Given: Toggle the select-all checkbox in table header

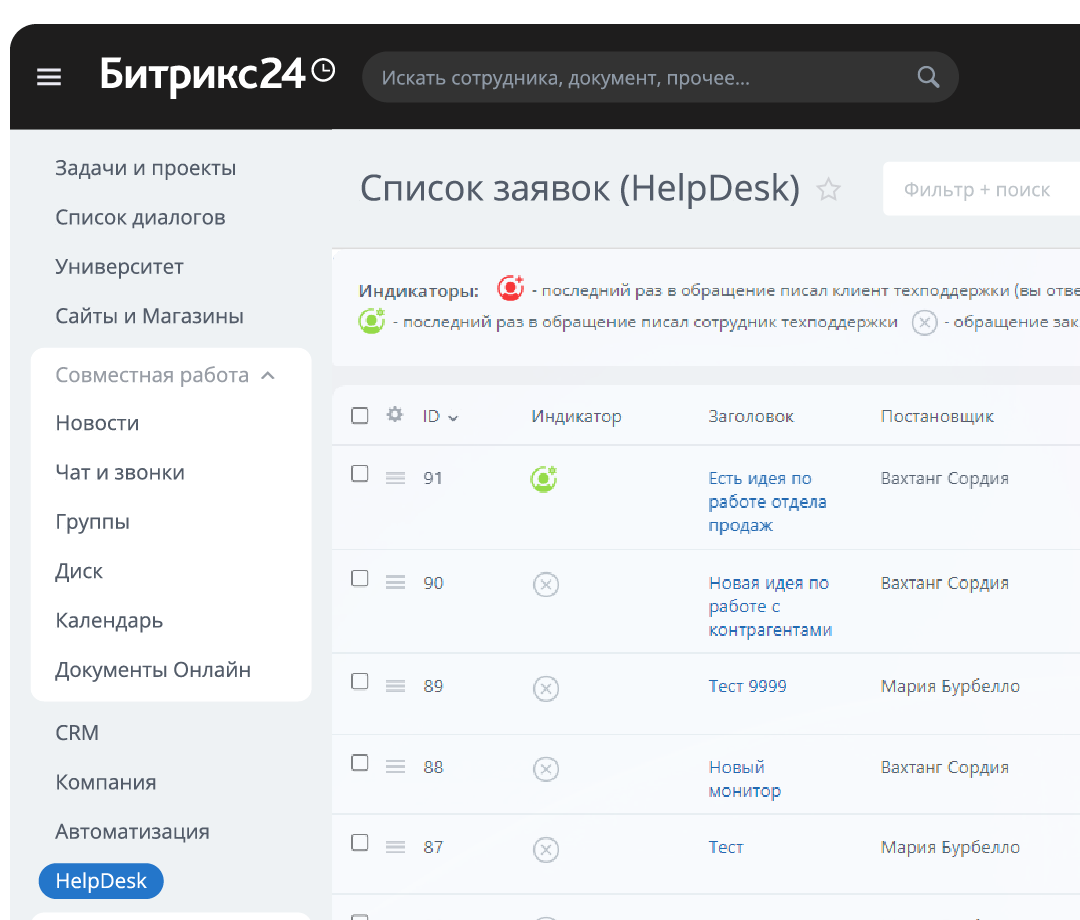Looking at the screenshot, I should [360, 416].
